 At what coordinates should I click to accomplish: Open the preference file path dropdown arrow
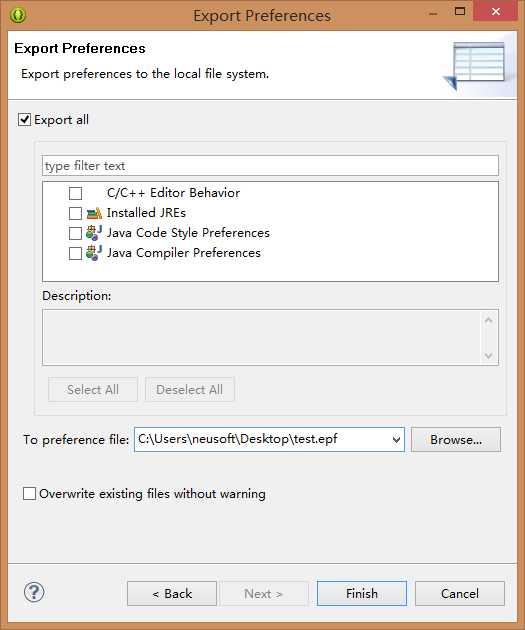[x=396, y=440]
